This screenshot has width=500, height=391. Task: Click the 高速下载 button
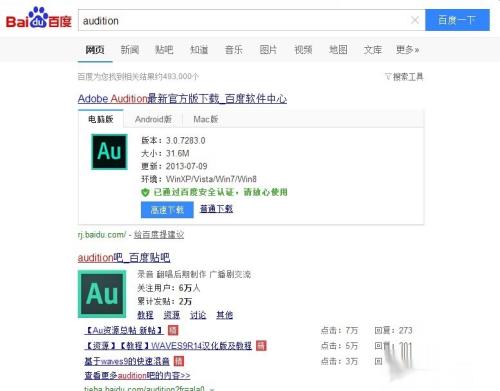tap(167, 210)
